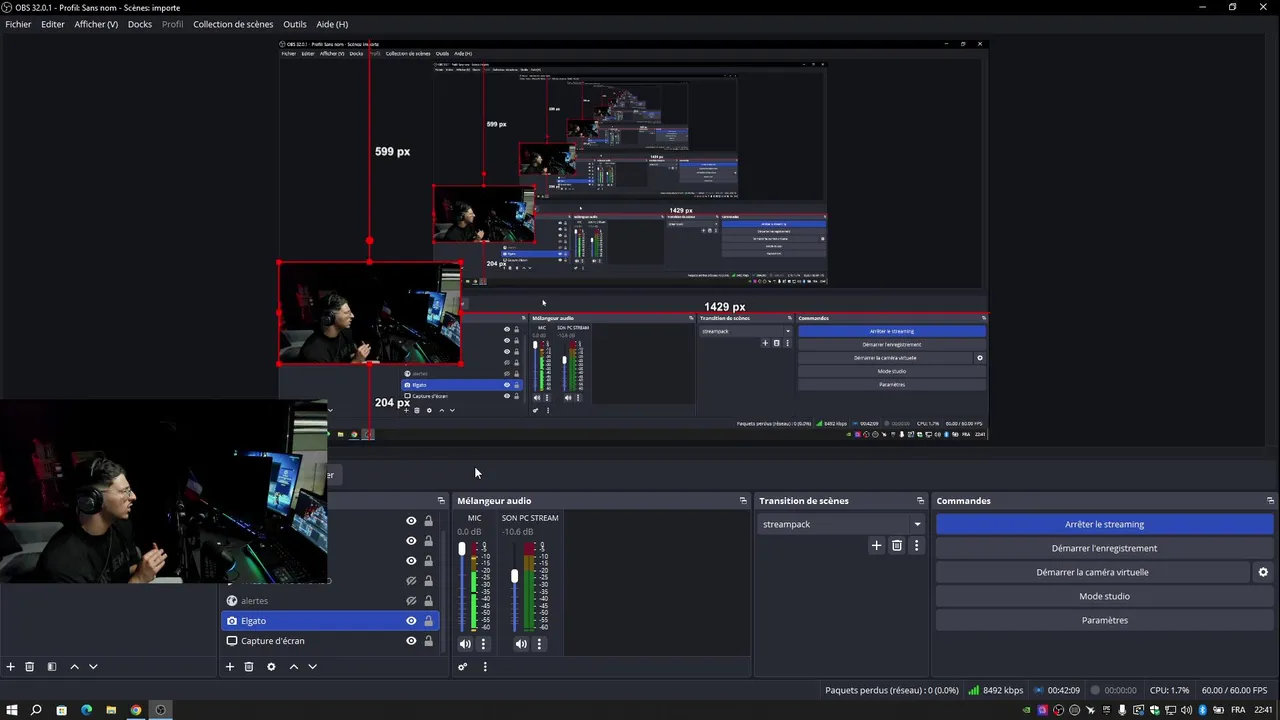1280x720 pixels.
Task: Mute the SON PC STREAM channel
Action: point(521,644)
